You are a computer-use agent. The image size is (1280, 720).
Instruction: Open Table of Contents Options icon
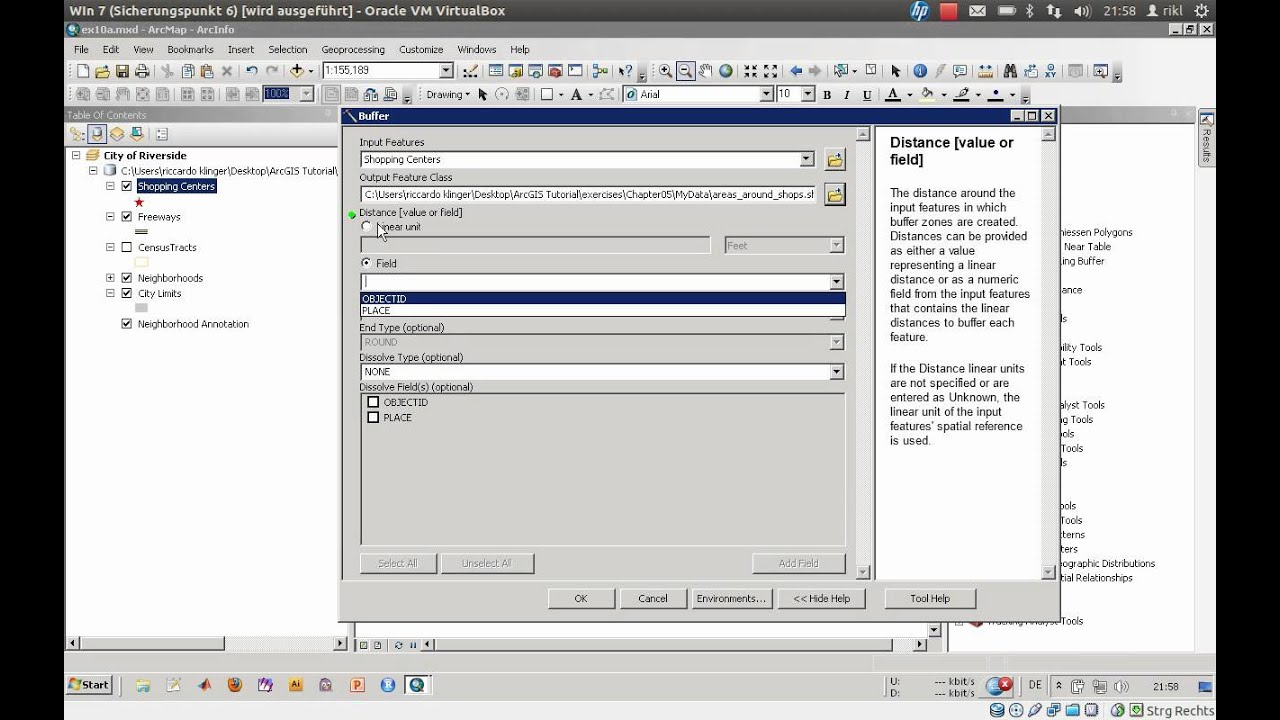pos(161,134)
